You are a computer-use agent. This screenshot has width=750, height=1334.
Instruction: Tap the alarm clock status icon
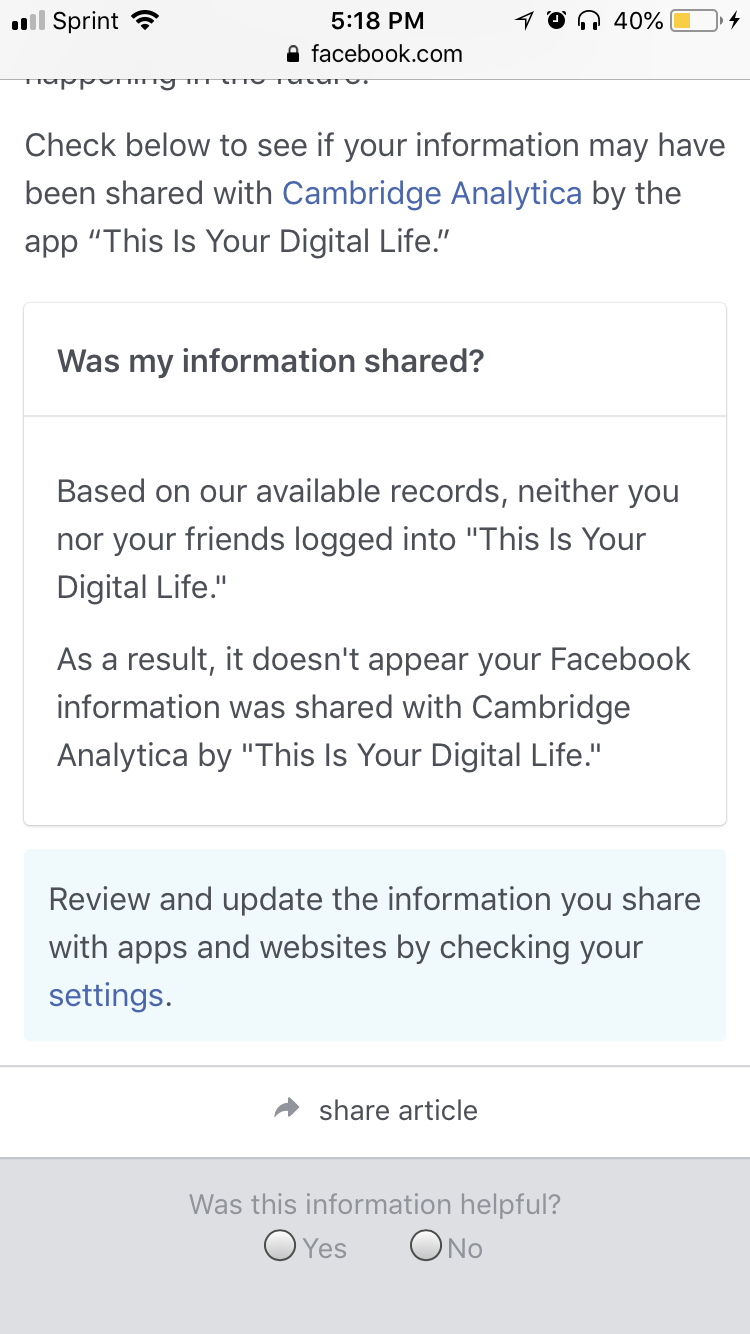click(556, 20)
